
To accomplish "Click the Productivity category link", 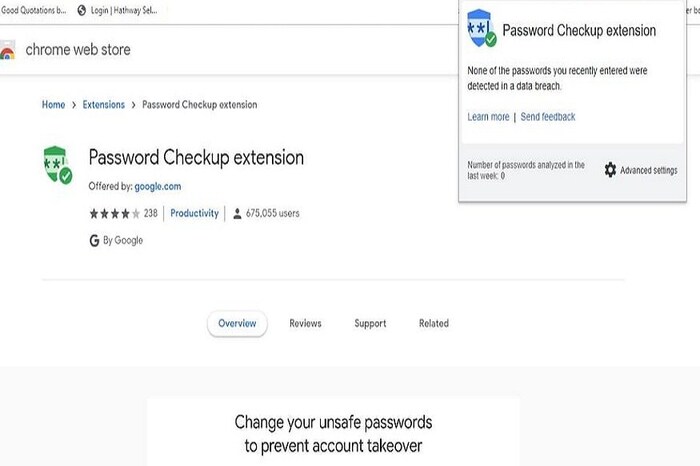I will click(x=194, y=213).
